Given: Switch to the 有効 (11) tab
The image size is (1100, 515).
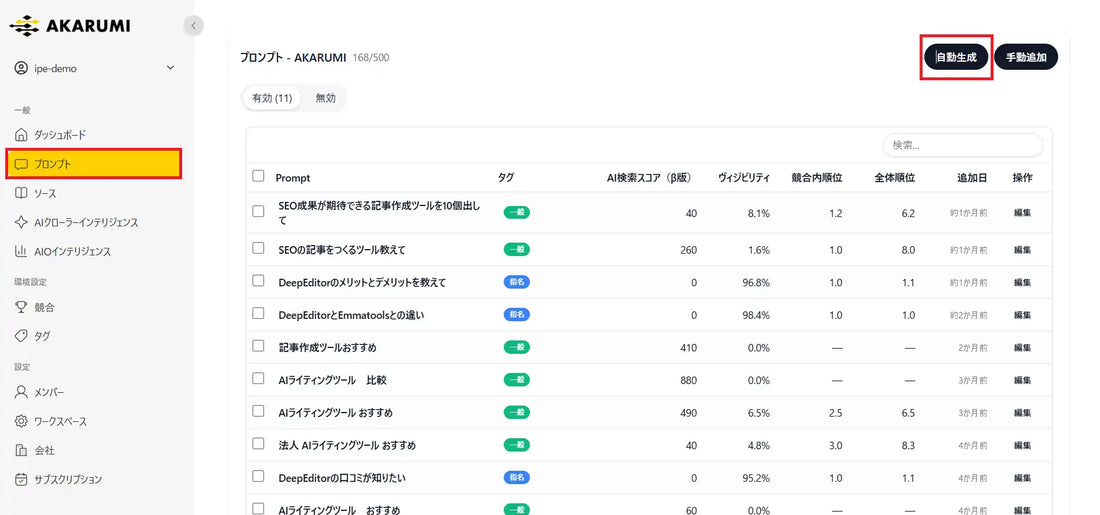Looking at the screenshot, I should click(x=271, y=98).
